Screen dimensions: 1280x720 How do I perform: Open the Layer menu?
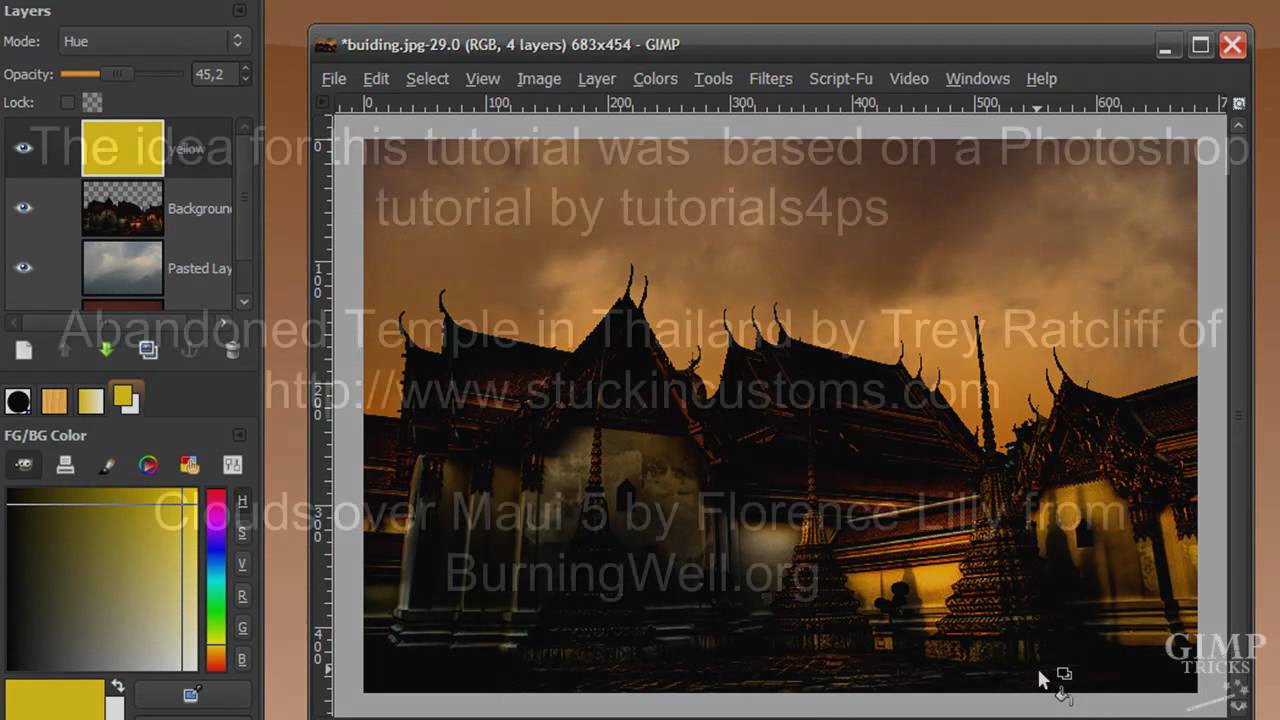[x=597, y=79]
